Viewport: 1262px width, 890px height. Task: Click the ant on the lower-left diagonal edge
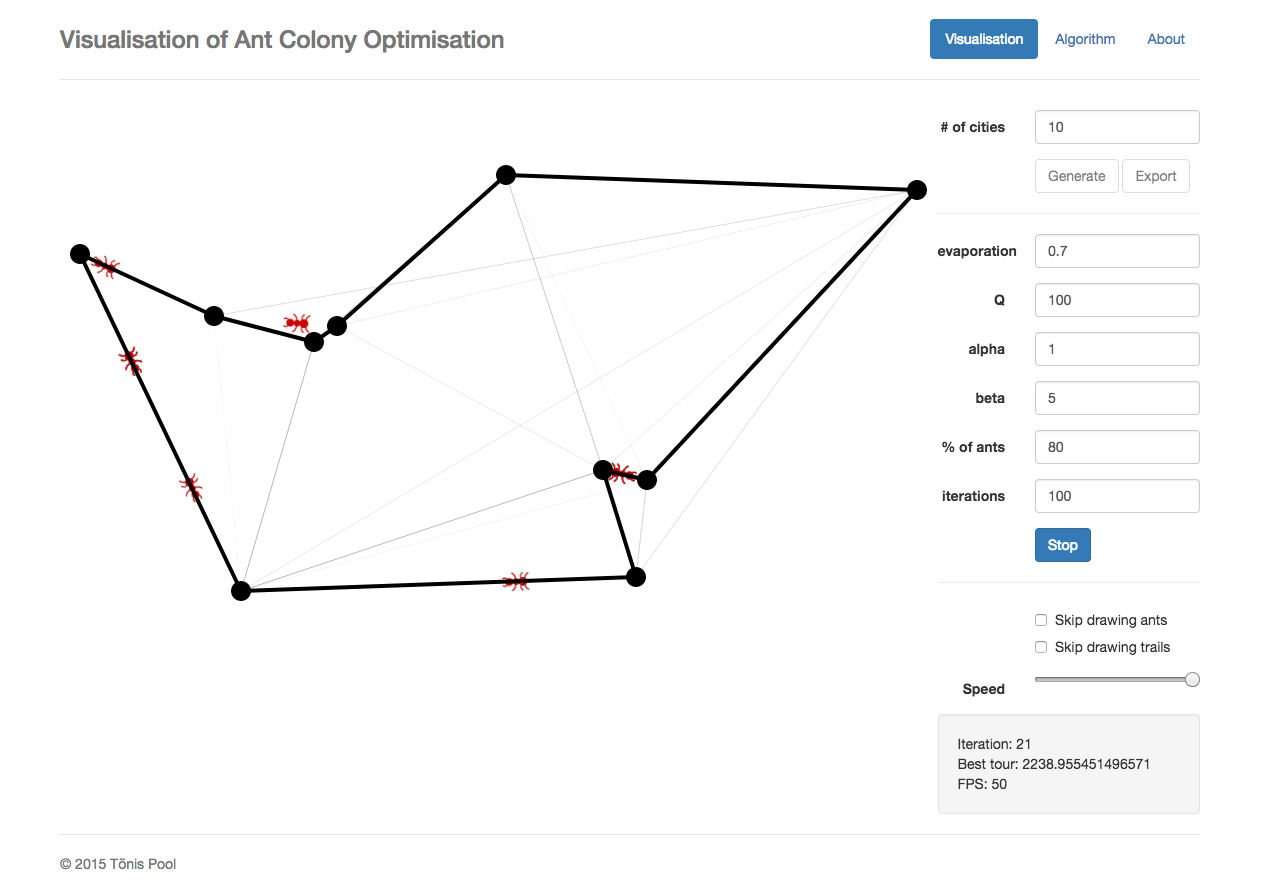click(190, 487)
